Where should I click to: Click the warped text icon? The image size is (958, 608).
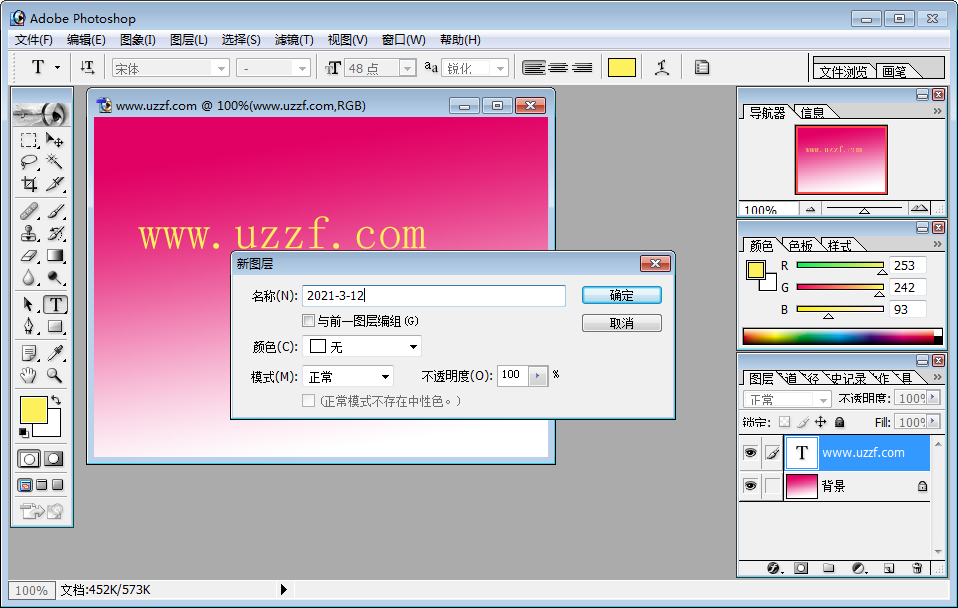pos(662,67)
